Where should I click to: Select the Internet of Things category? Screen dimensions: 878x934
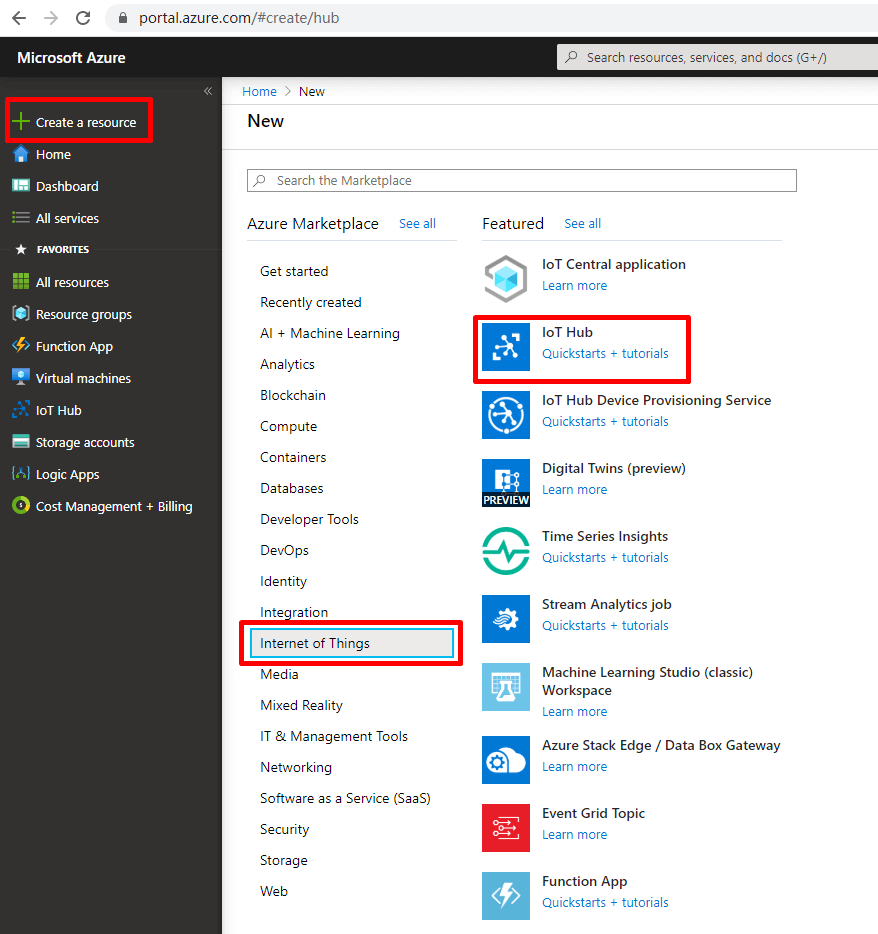click(x=352, y=643)
